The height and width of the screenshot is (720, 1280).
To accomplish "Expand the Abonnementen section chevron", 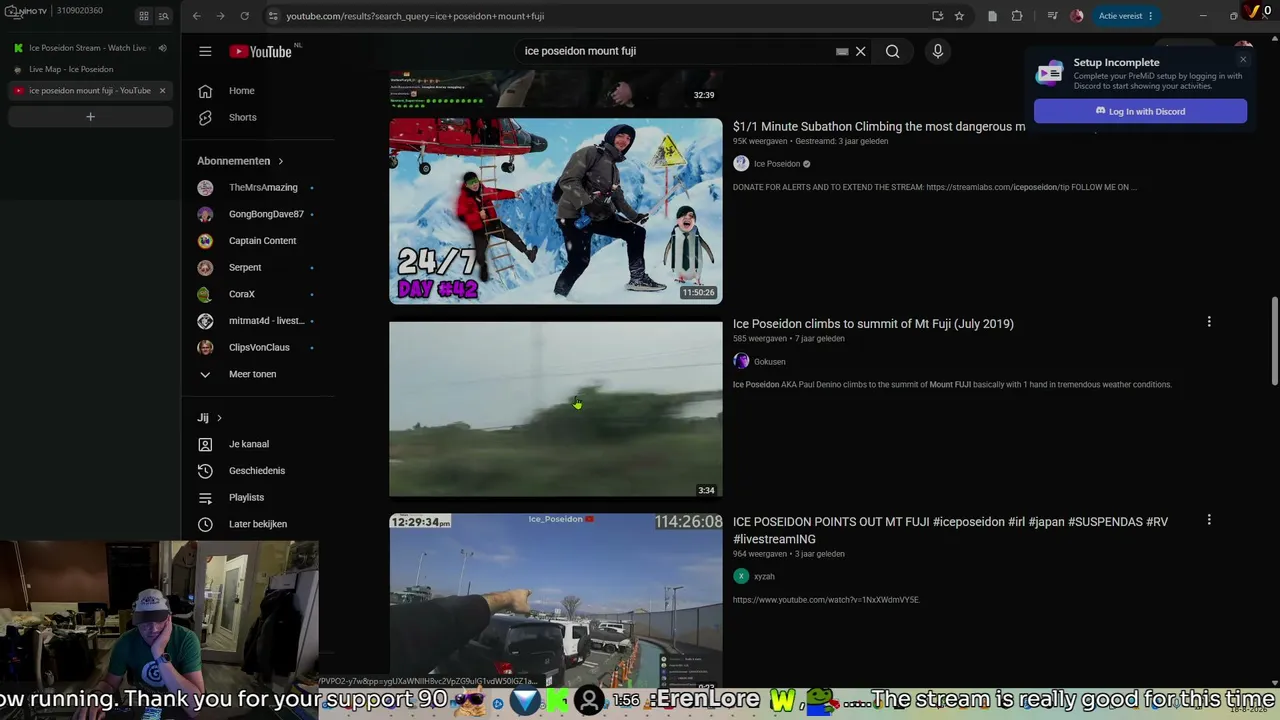I will click(280, 161).
